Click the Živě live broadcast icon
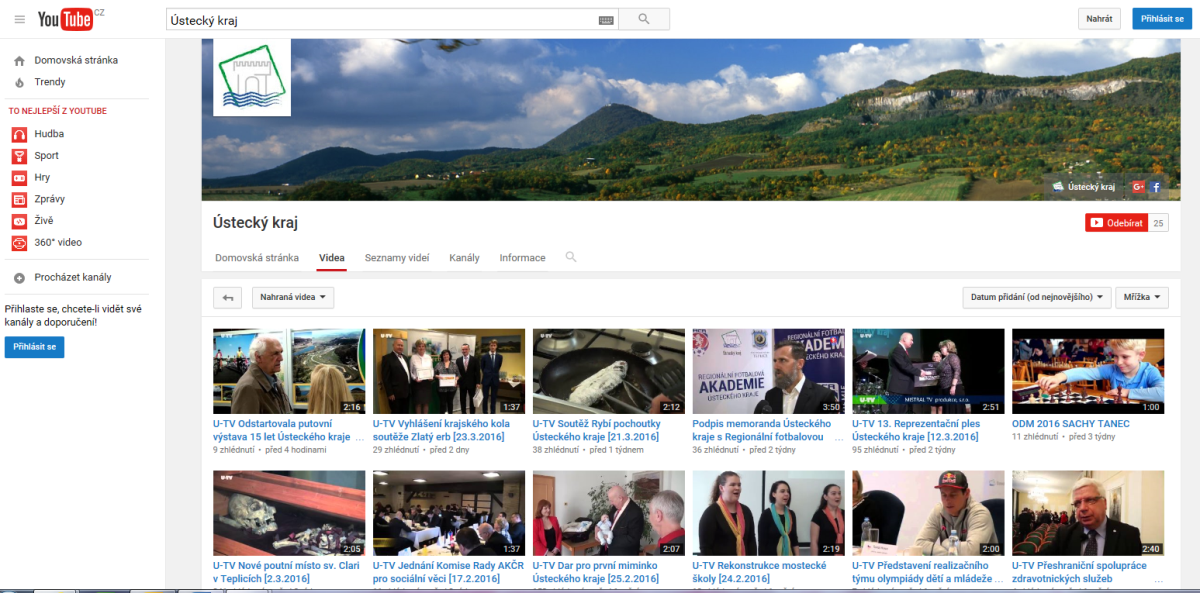The image size is (1200, 593). coord(19,221)
